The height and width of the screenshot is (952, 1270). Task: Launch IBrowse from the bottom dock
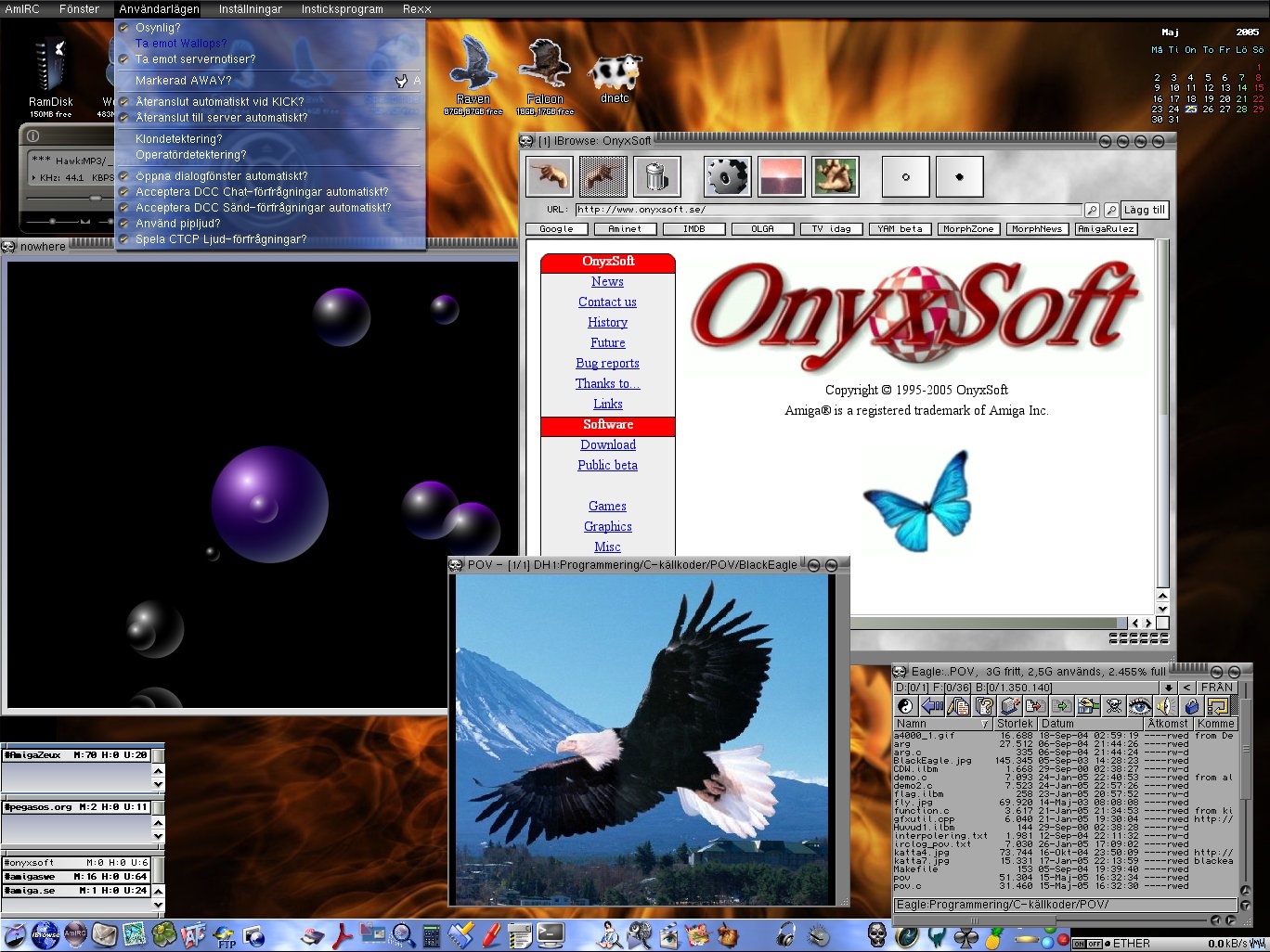pos(44,935)
